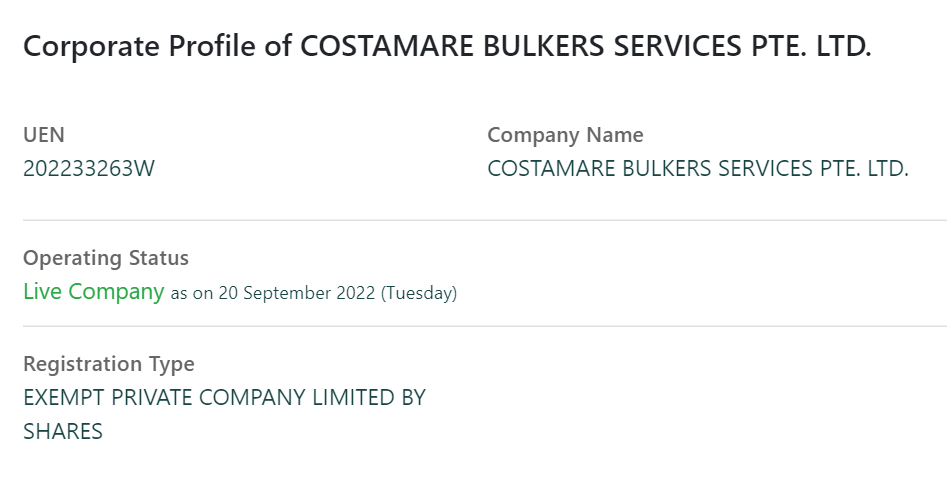Click the Registration Type label
Image resolution: width=947 pixels, height=484 pixels.
[x=109, y=363]
